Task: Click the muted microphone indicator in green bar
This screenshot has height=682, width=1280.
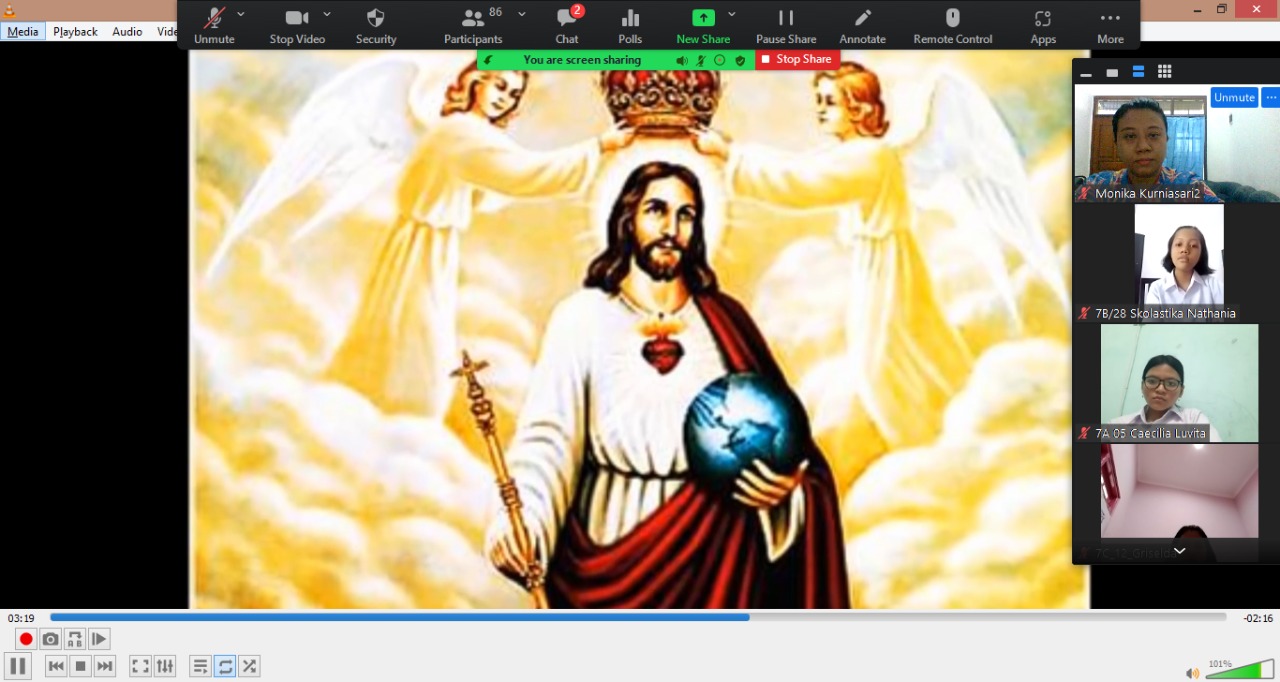Action: (x=701, y=60)
